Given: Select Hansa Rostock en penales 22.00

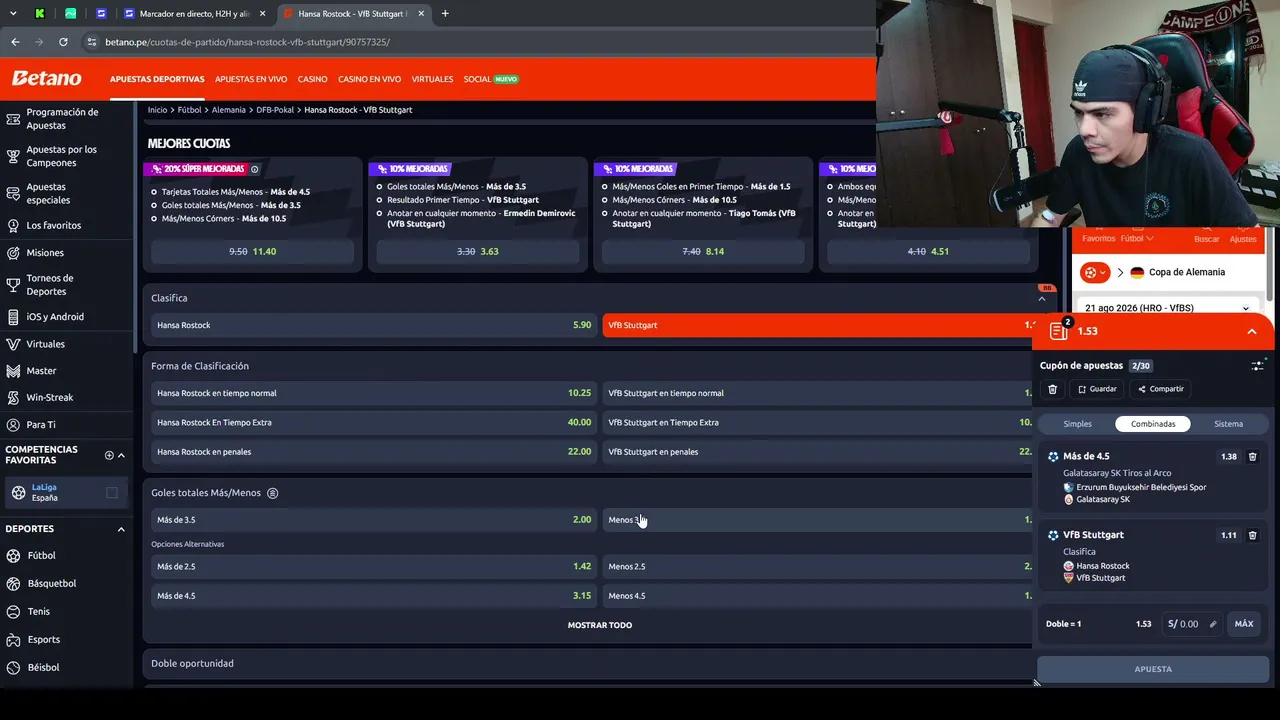Looking at the screenshot, I should [373, 452].
